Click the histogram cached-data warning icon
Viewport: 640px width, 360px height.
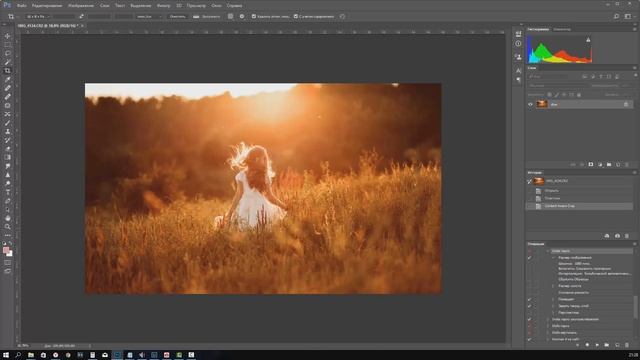[588, 40]
